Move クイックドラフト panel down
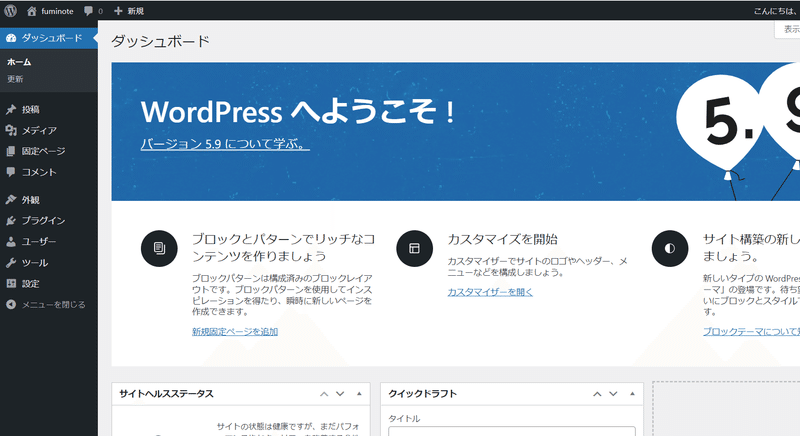 pyautogui.click(x=613, y=394)
